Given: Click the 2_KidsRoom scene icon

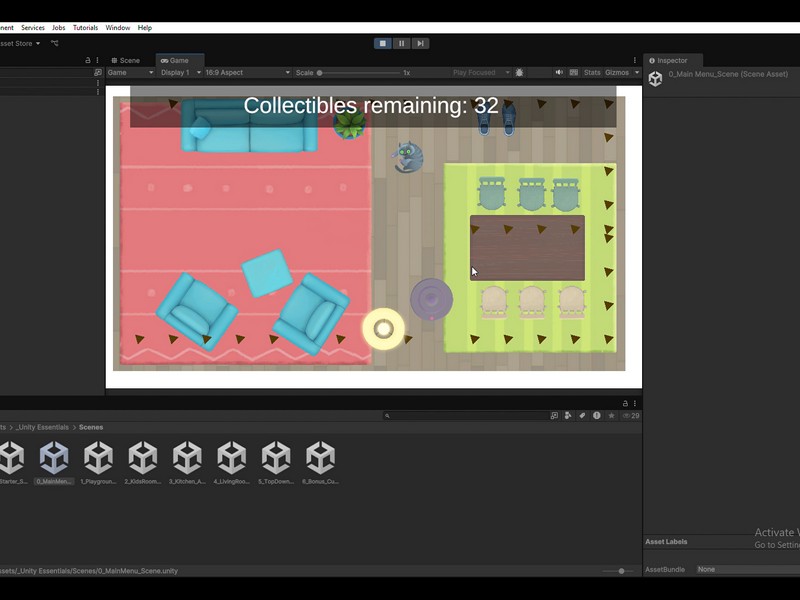Looking at the screenshot, I should pos(142,458).
